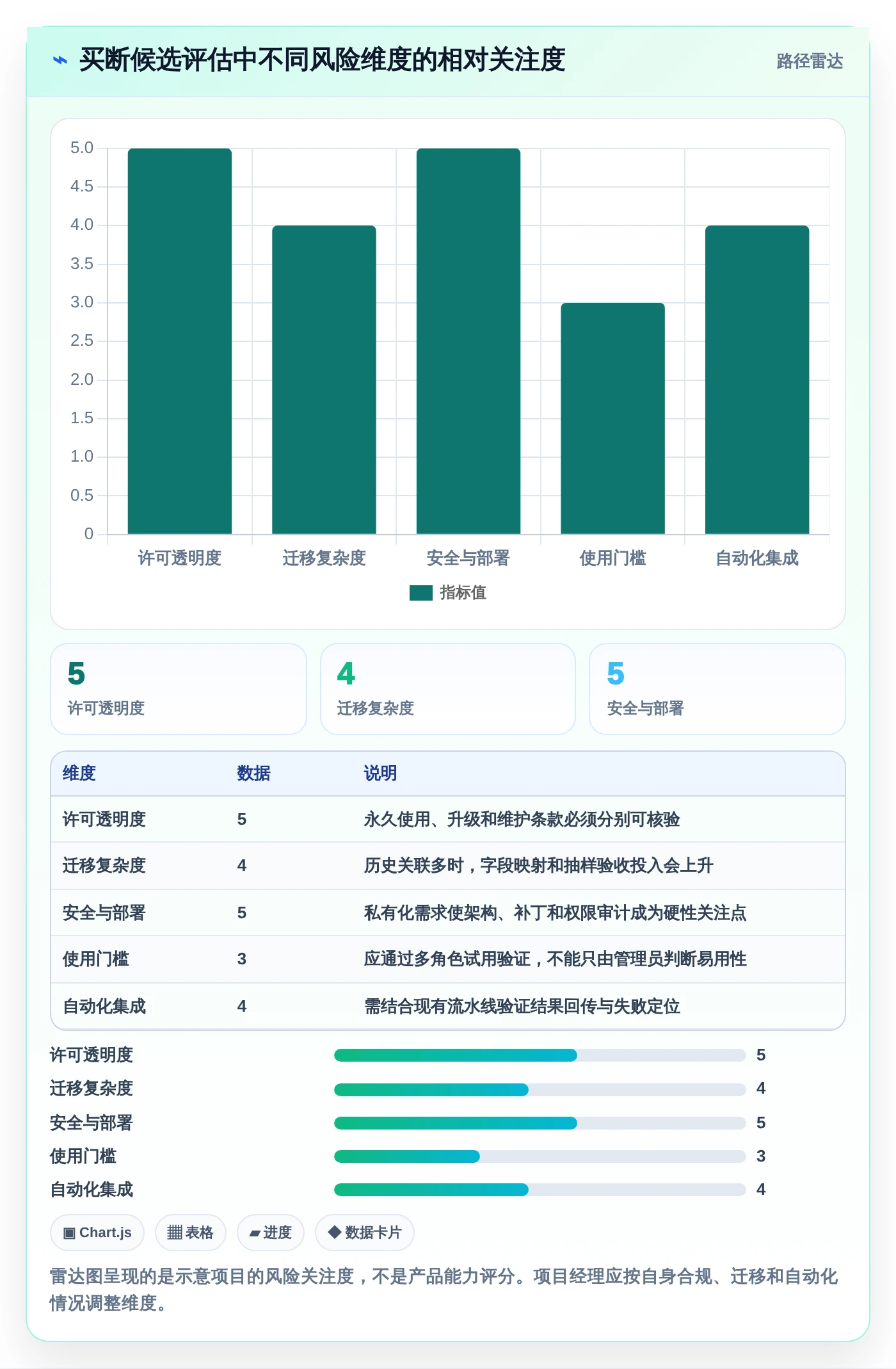Click the 指标值 legend label

[x=463, y=593]
